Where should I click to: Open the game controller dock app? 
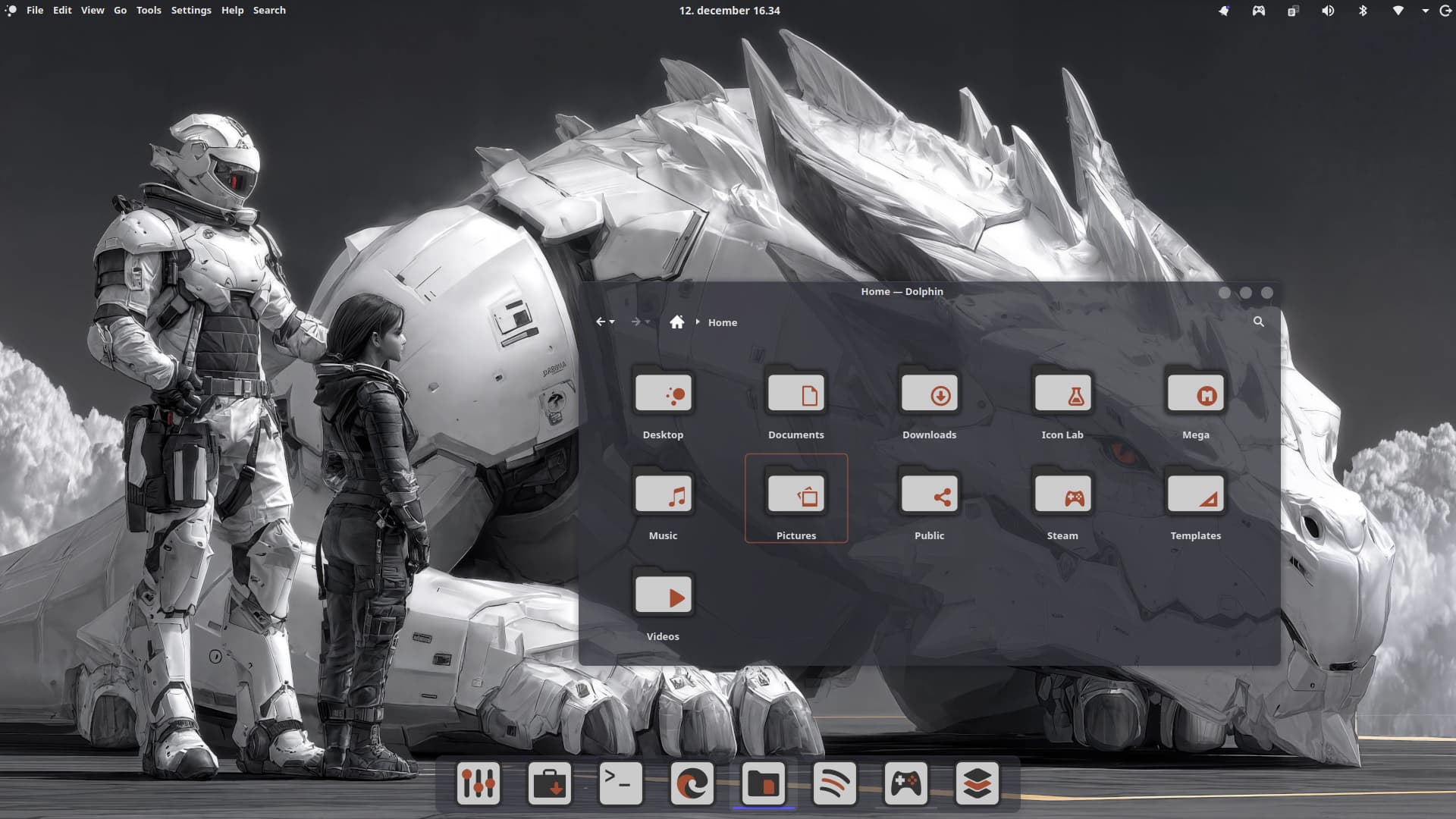tap(905, 783)
